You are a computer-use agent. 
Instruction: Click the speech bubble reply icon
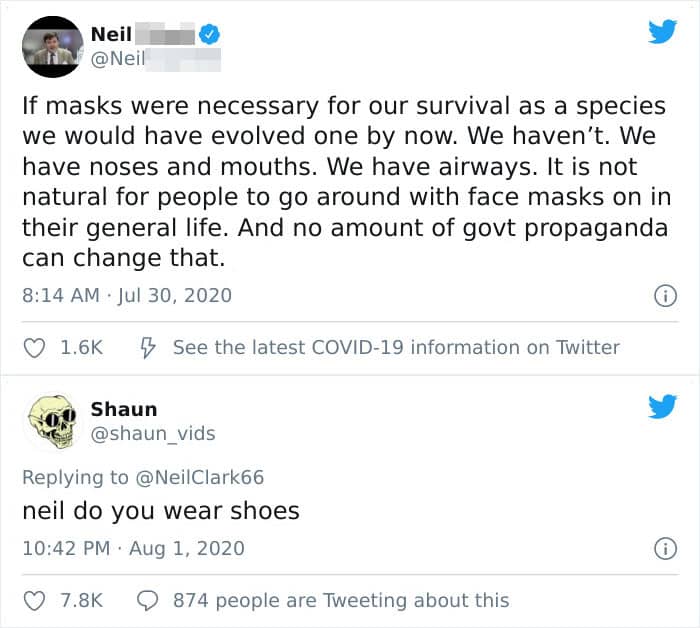(x=147, y=601)
